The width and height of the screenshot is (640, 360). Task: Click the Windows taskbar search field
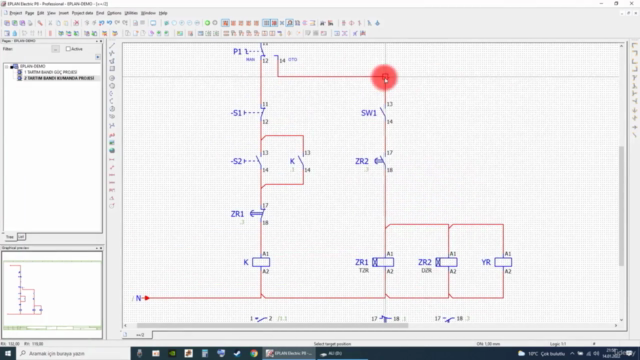73,353
